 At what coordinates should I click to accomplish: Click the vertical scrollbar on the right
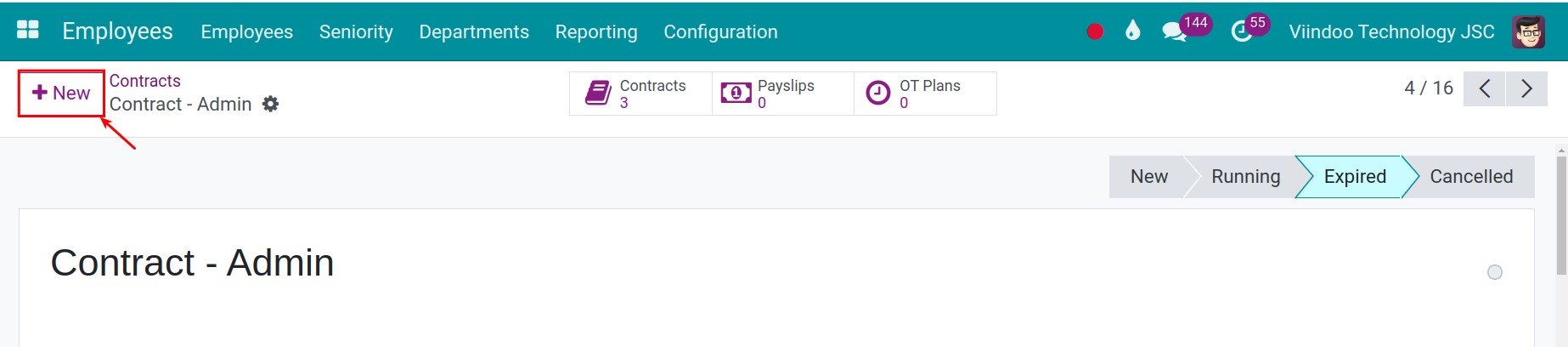pos(1561,213)
